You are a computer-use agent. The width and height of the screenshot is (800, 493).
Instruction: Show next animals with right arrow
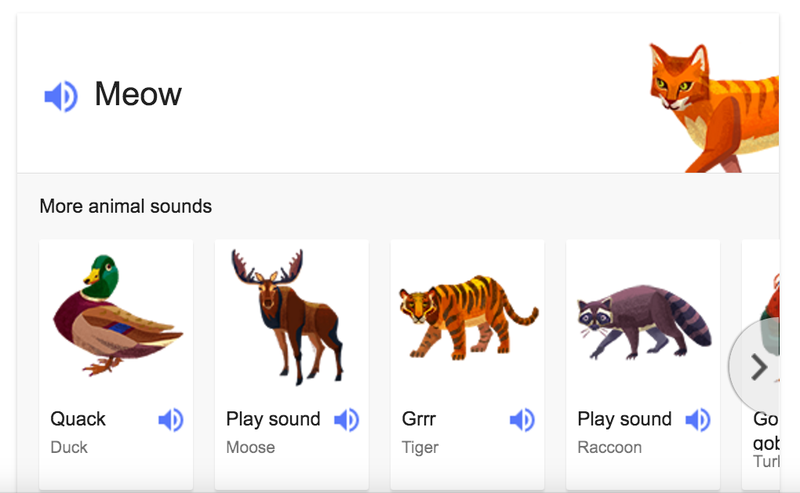[x=759, y=367]
